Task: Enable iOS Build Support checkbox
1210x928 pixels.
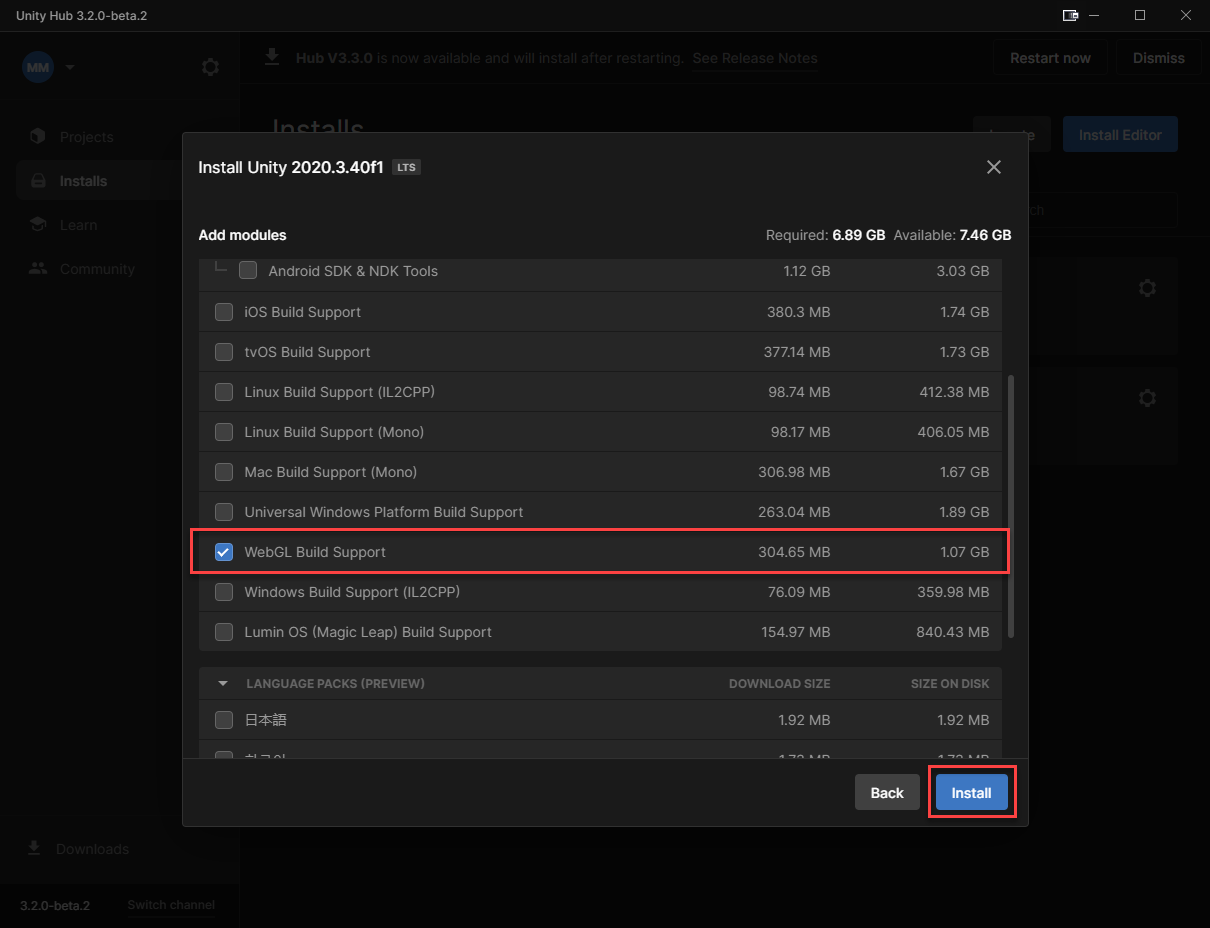Action: [x=224, y=312]
